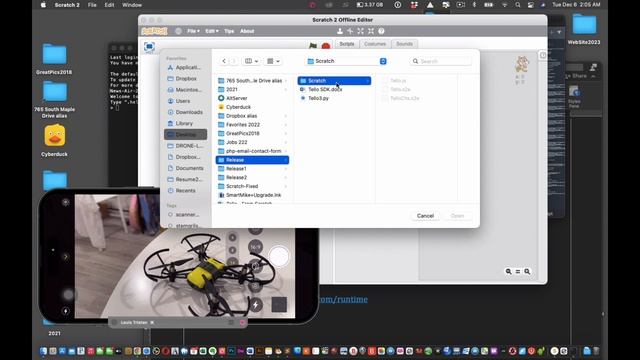Select SmartMike+Upgrade.lnk file
Image resolution: width=640 pixels, height=360 pixels.
[252, 195]
